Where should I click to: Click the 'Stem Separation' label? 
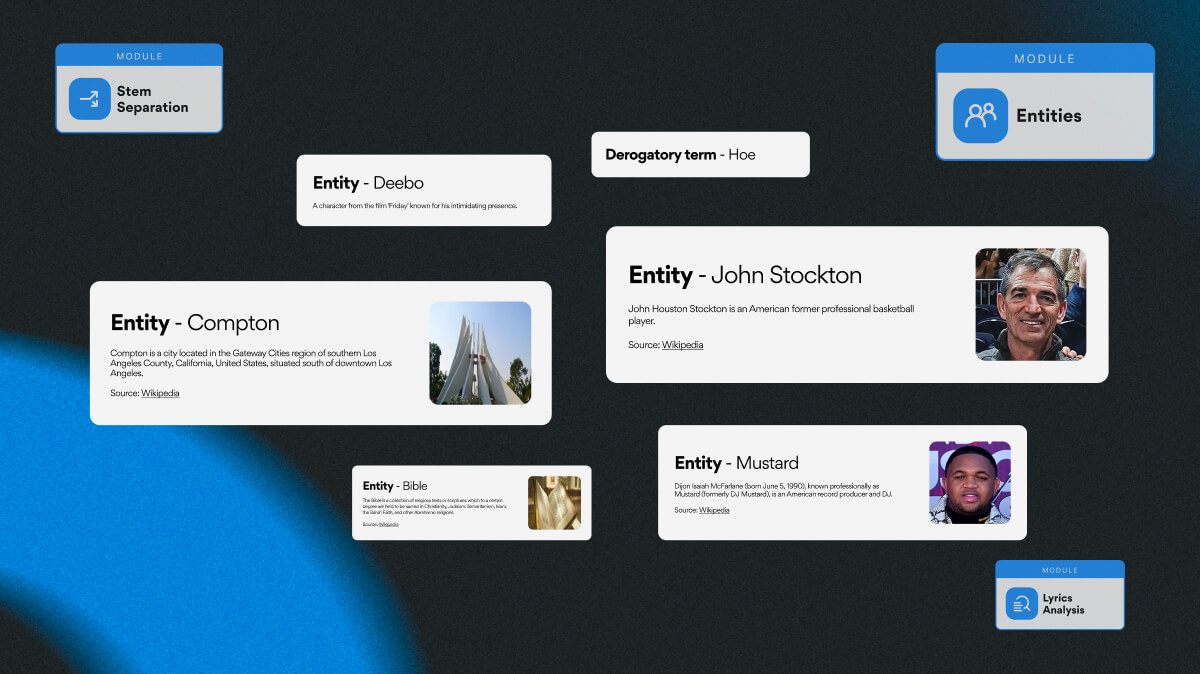pyautogui.click(x=152, y=99)
